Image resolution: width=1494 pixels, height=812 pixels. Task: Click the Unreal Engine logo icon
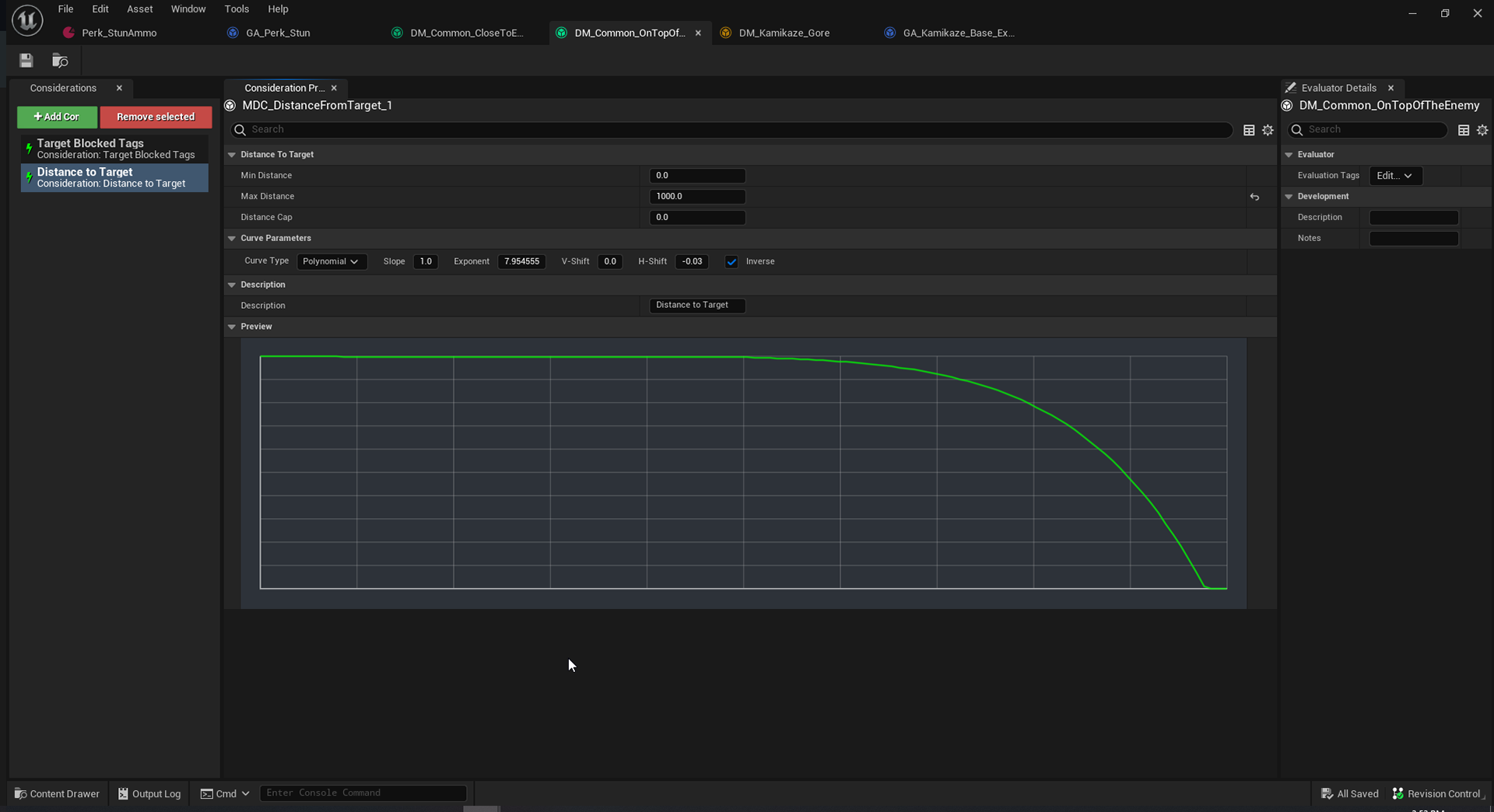pyautogui.click(x=27, y=20)
